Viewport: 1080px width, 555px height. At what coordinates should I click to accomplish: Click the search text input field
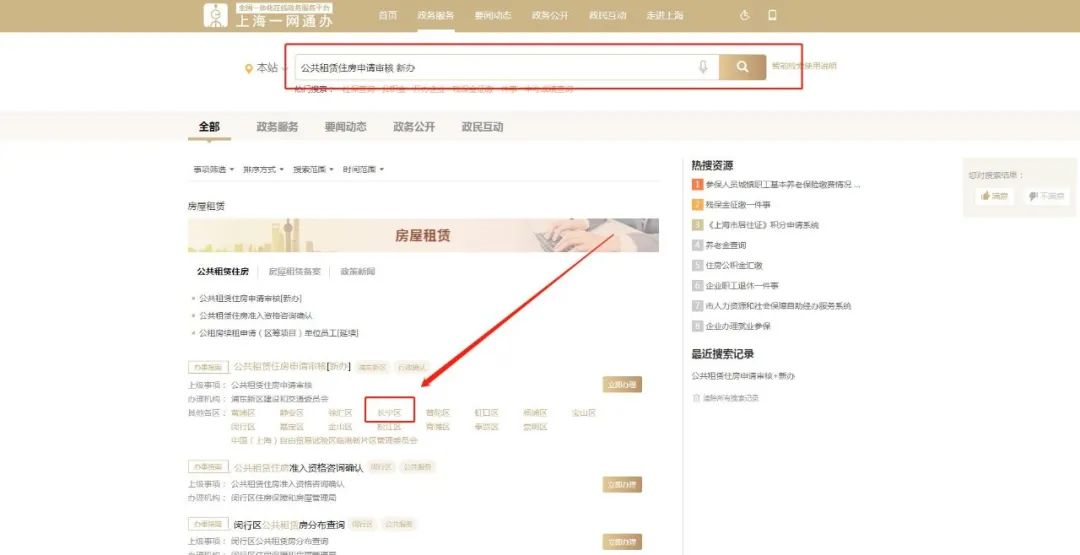pos(490,67)
